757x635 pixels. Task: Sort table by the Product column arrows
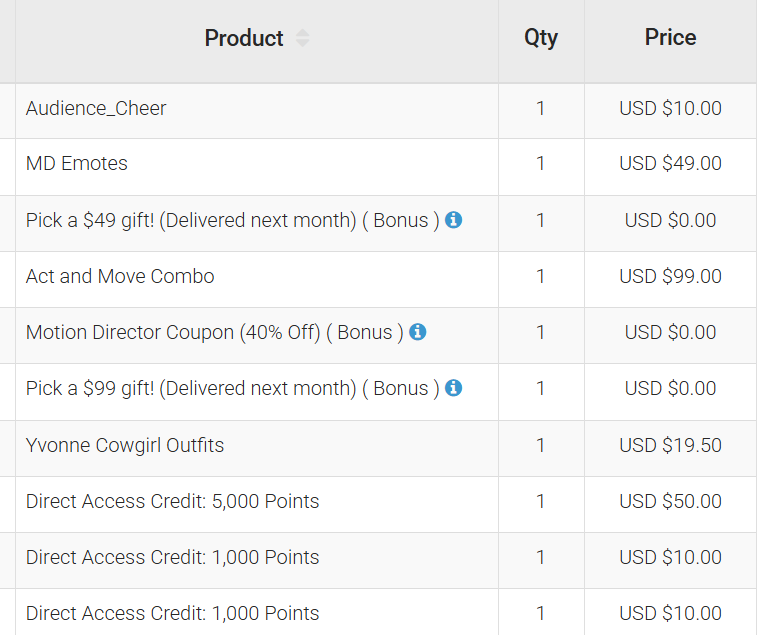(303, 39)
